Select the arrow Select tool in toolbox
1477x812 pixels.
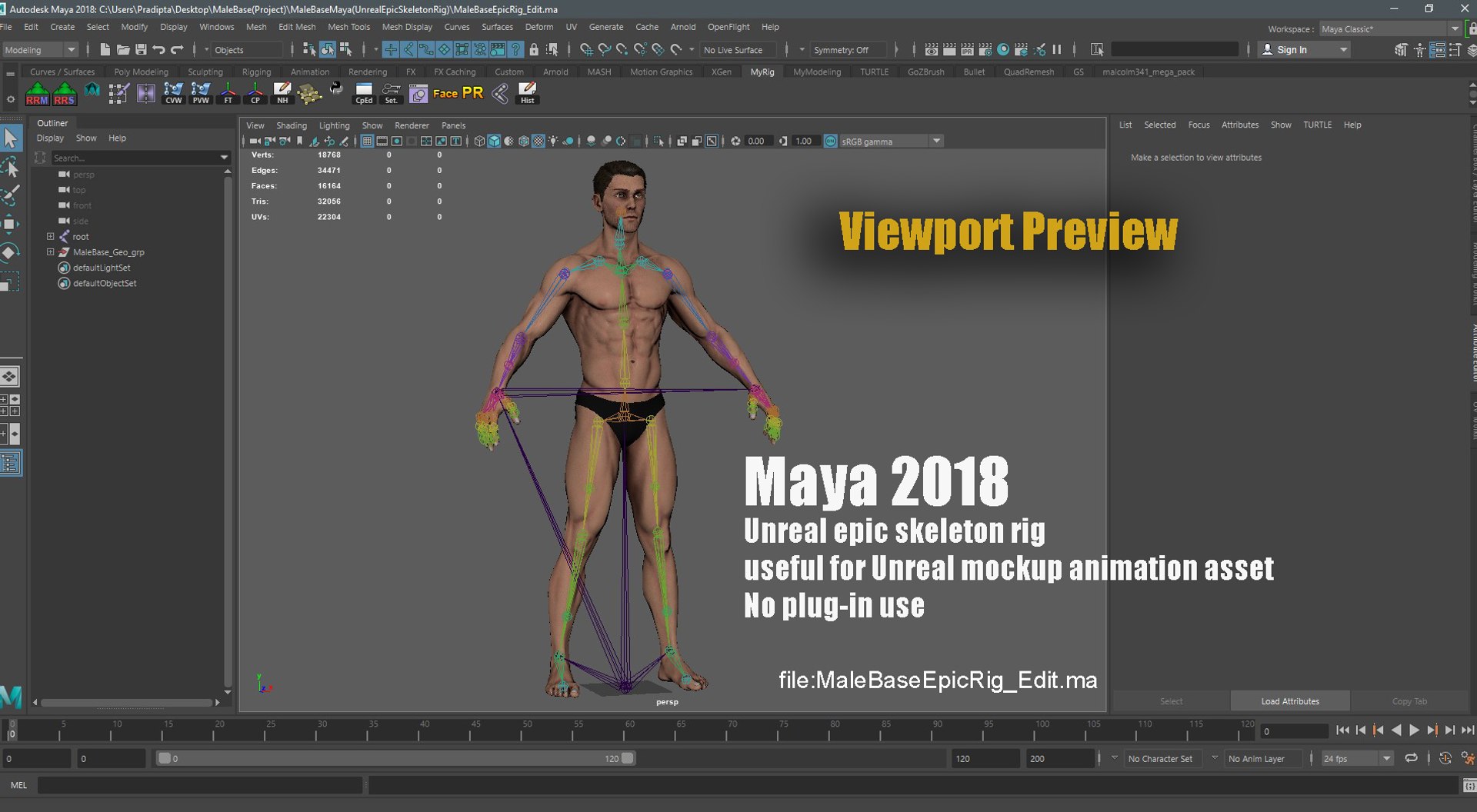(x=11, y=138)
